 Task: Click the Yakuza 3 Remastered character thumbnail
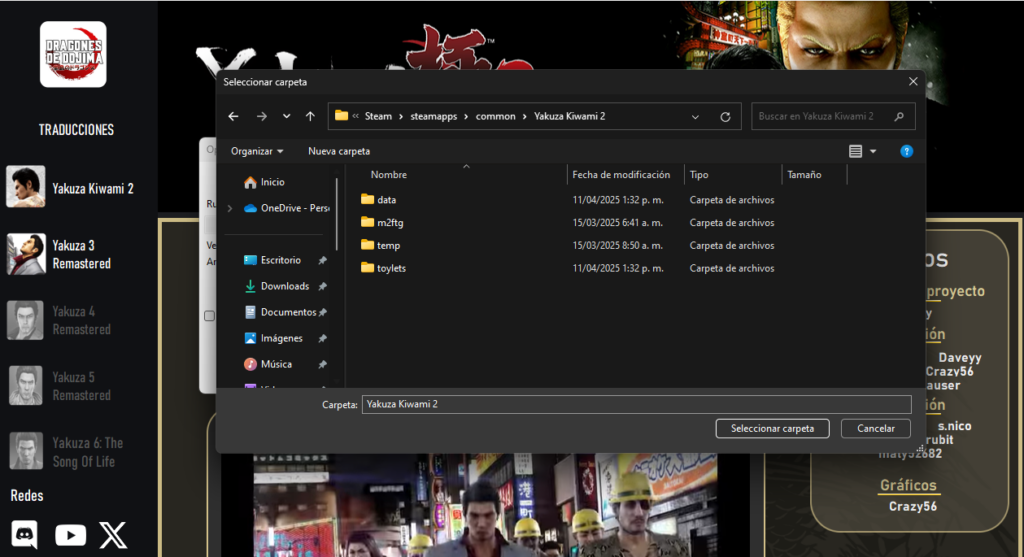click(x=26, y=254)
